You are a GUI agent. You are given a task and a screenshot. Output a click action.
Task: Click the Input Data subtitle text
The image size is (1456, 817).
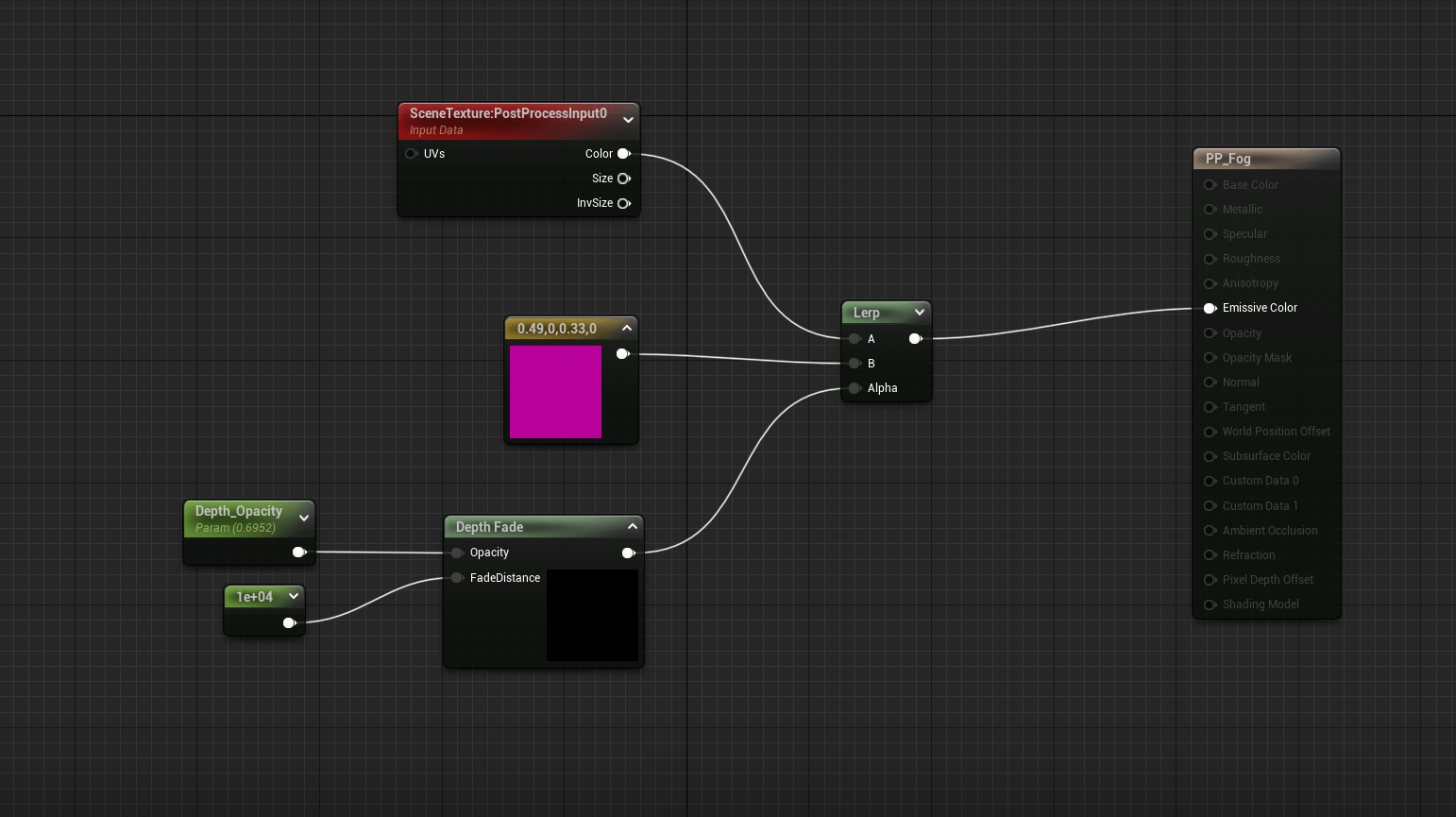(x=436, y=130)
